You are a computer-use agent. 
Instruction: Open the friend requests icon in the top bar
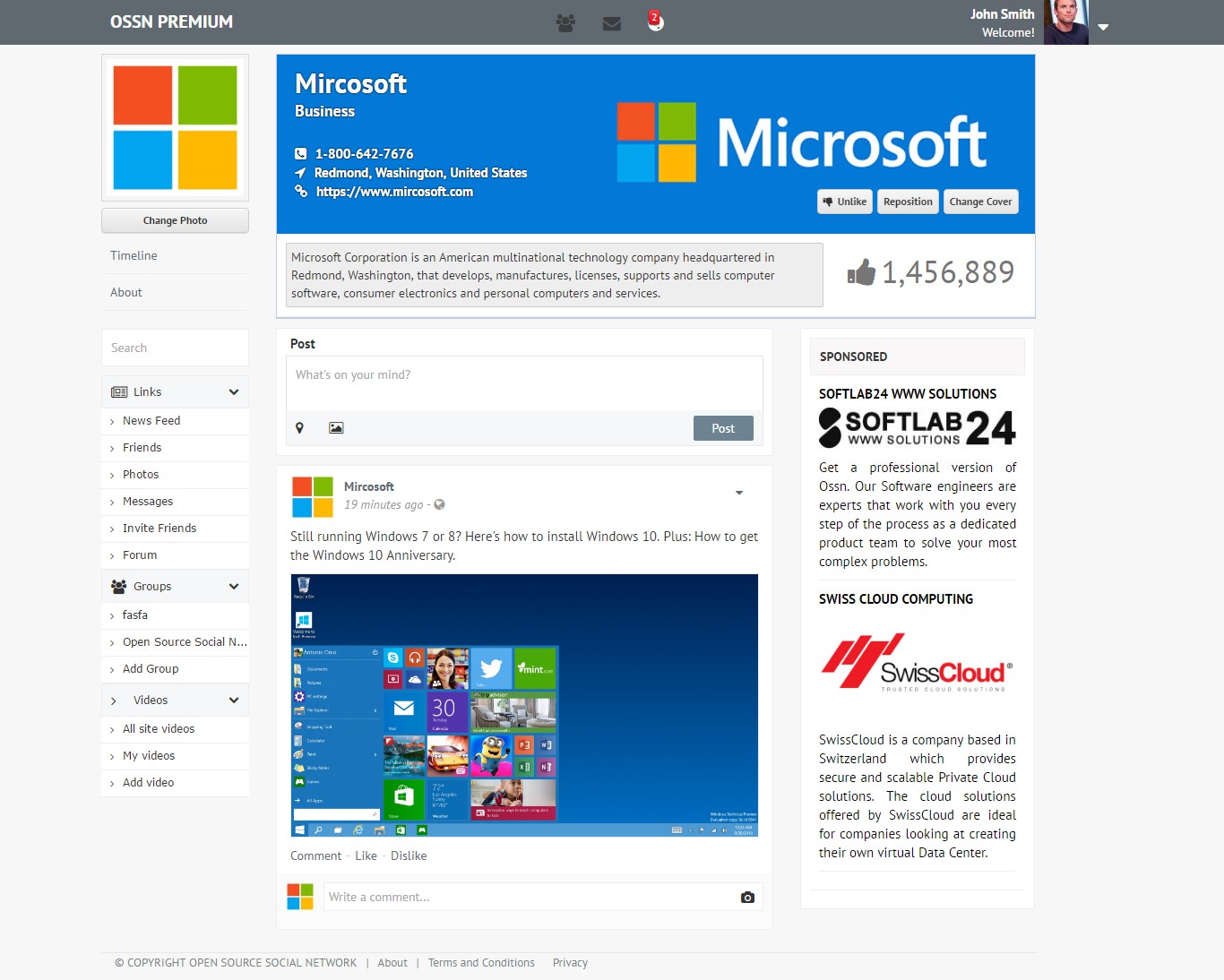pyautogui.click(x=565, y=23)
